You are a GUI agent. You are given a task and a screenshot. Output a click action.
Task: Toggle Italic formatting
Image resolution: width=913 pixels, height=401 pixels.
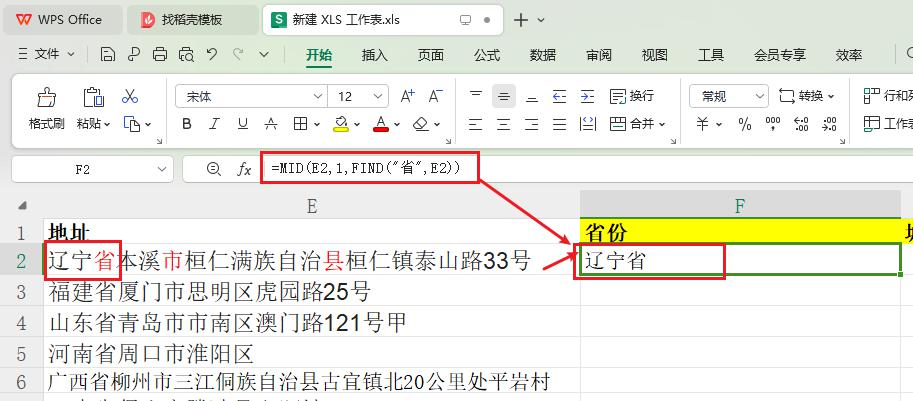(x=214, y=124)
